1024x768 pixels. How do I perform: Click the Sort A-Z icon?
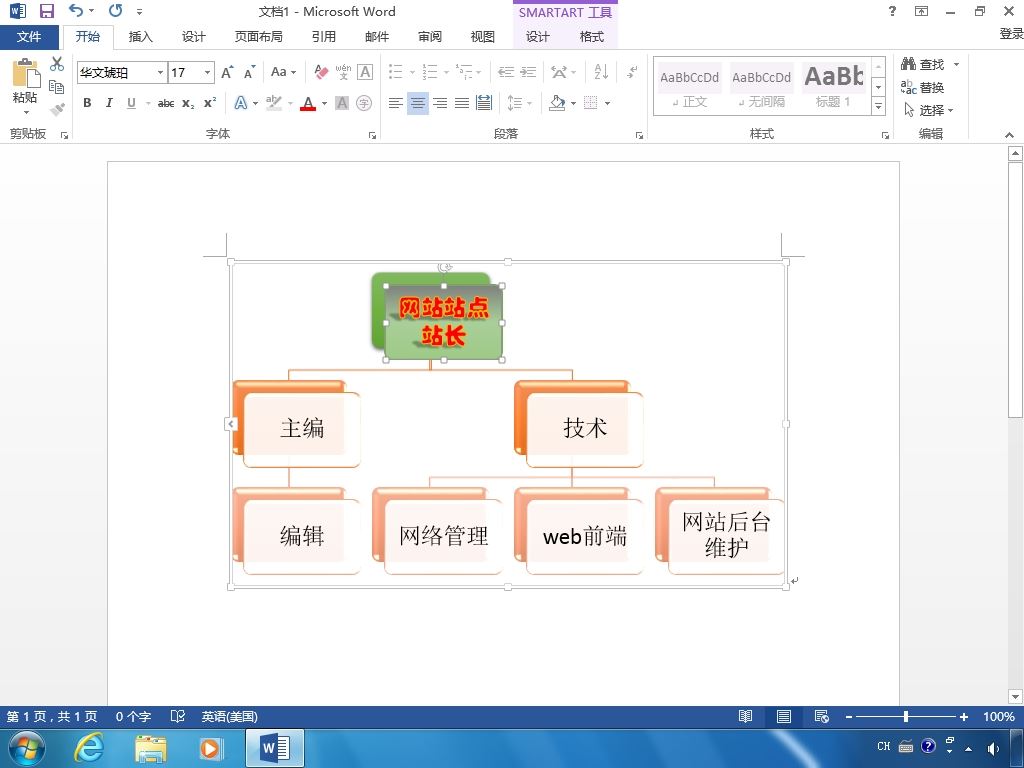(x=601, y=72)
